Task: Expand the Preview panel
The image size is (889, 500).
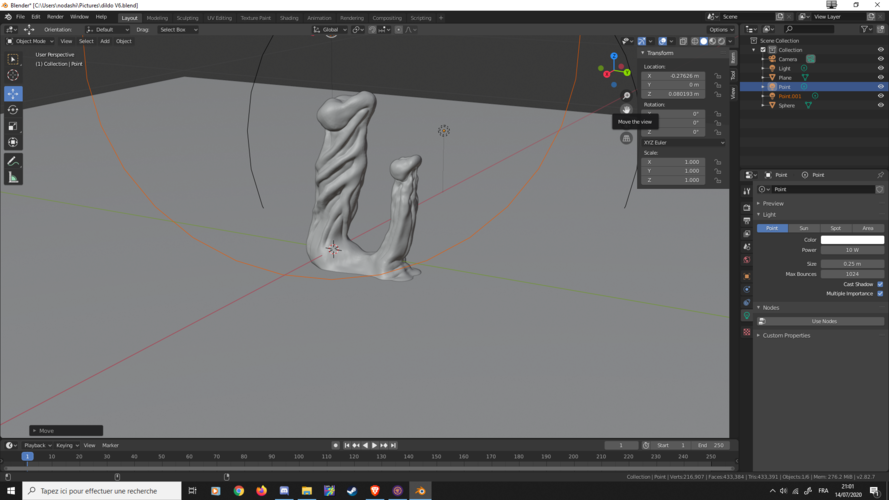Action: pos(773,204)
